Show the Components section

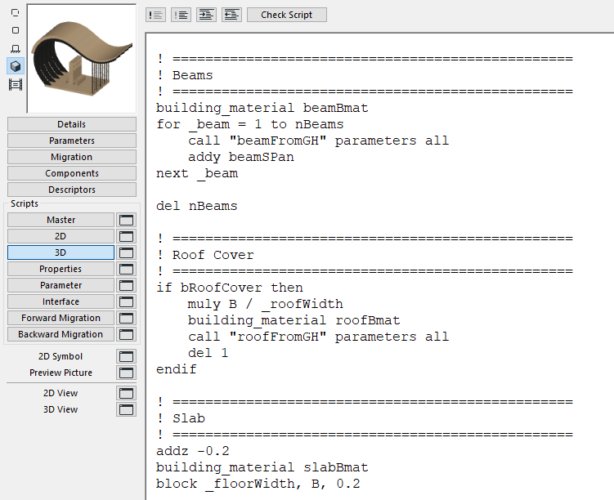click(x=71, y=173)
